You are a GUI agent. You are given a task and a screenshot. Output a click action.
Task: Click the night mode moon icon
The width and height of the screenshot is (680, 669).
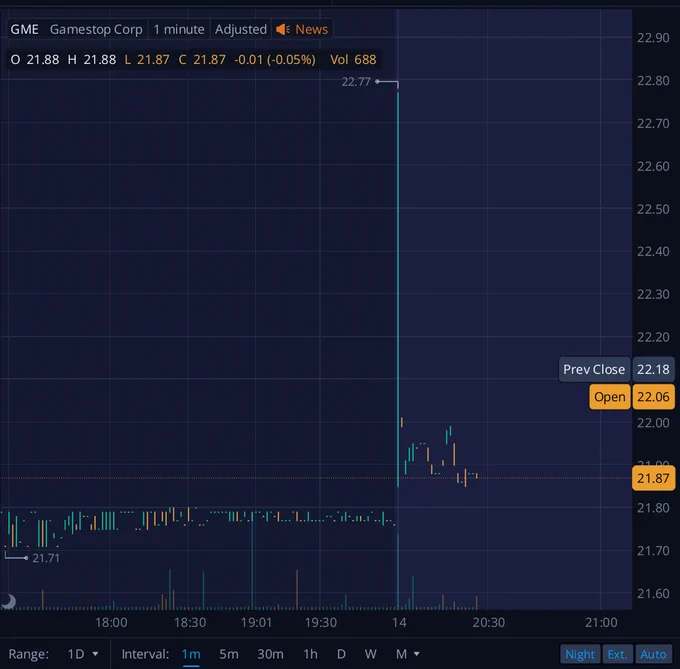click(8, 601)
